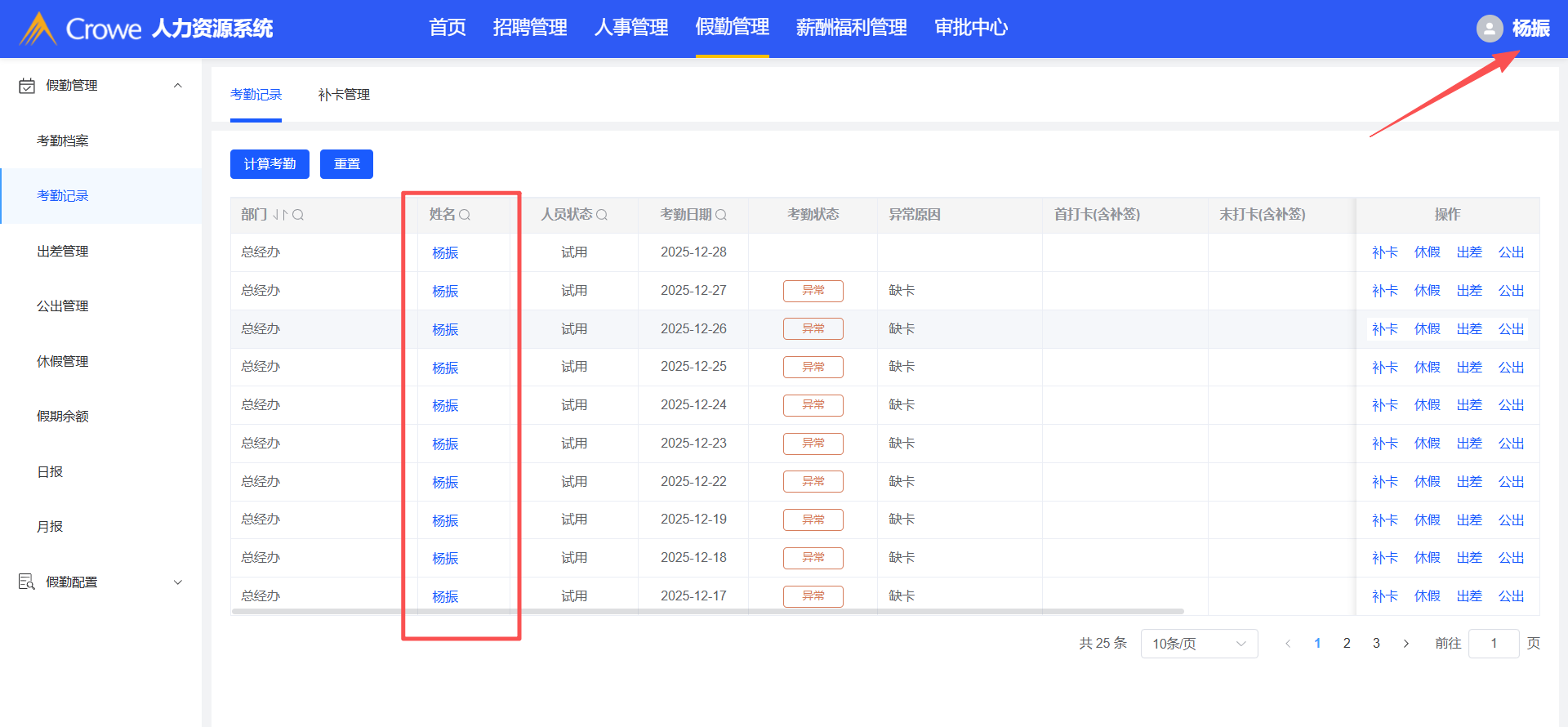Open the 10条/页 page size dropdown

click(1198, 644)
